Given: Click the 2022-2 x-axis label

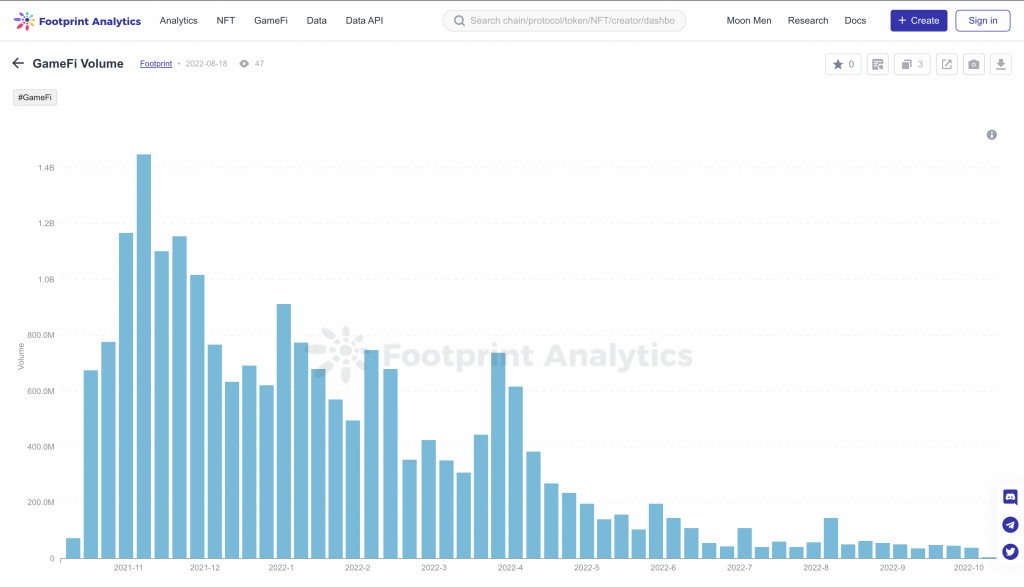Looking at the screenshot, I should [357, 567].
